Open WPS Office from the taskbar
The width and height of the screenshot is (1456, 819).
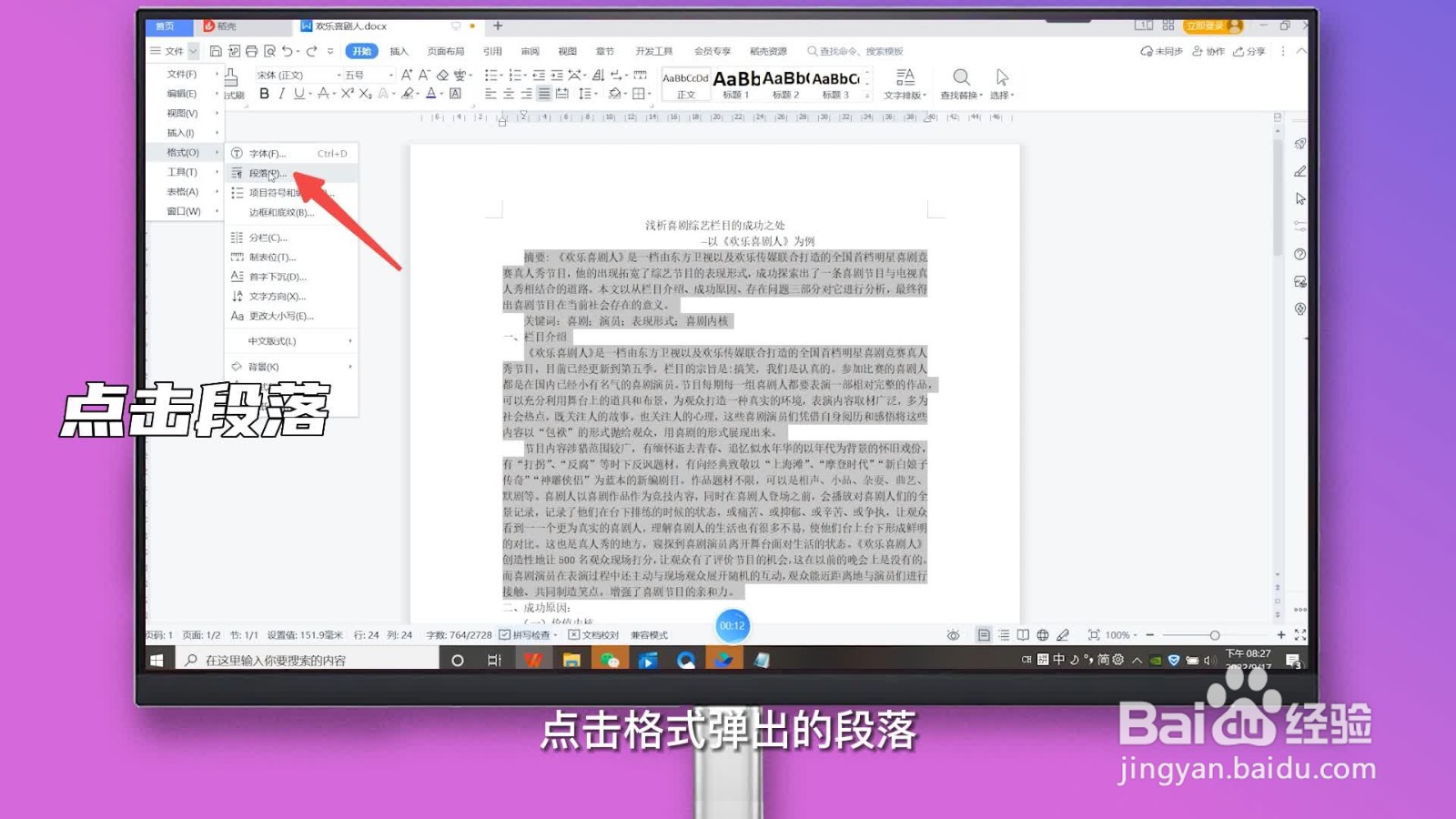click(534, 660)
